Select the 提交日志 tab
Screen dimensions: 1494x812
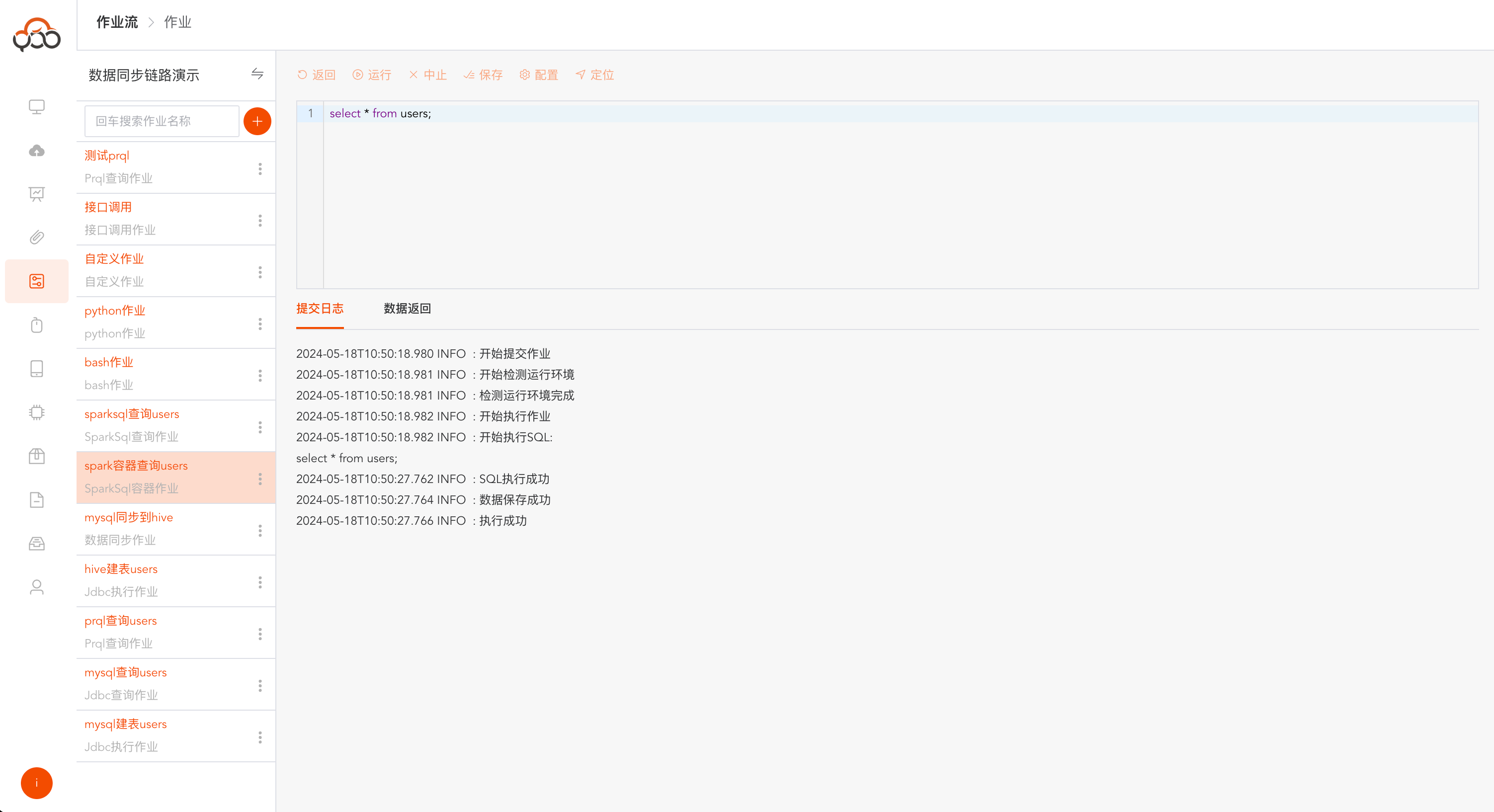[320, 309]
